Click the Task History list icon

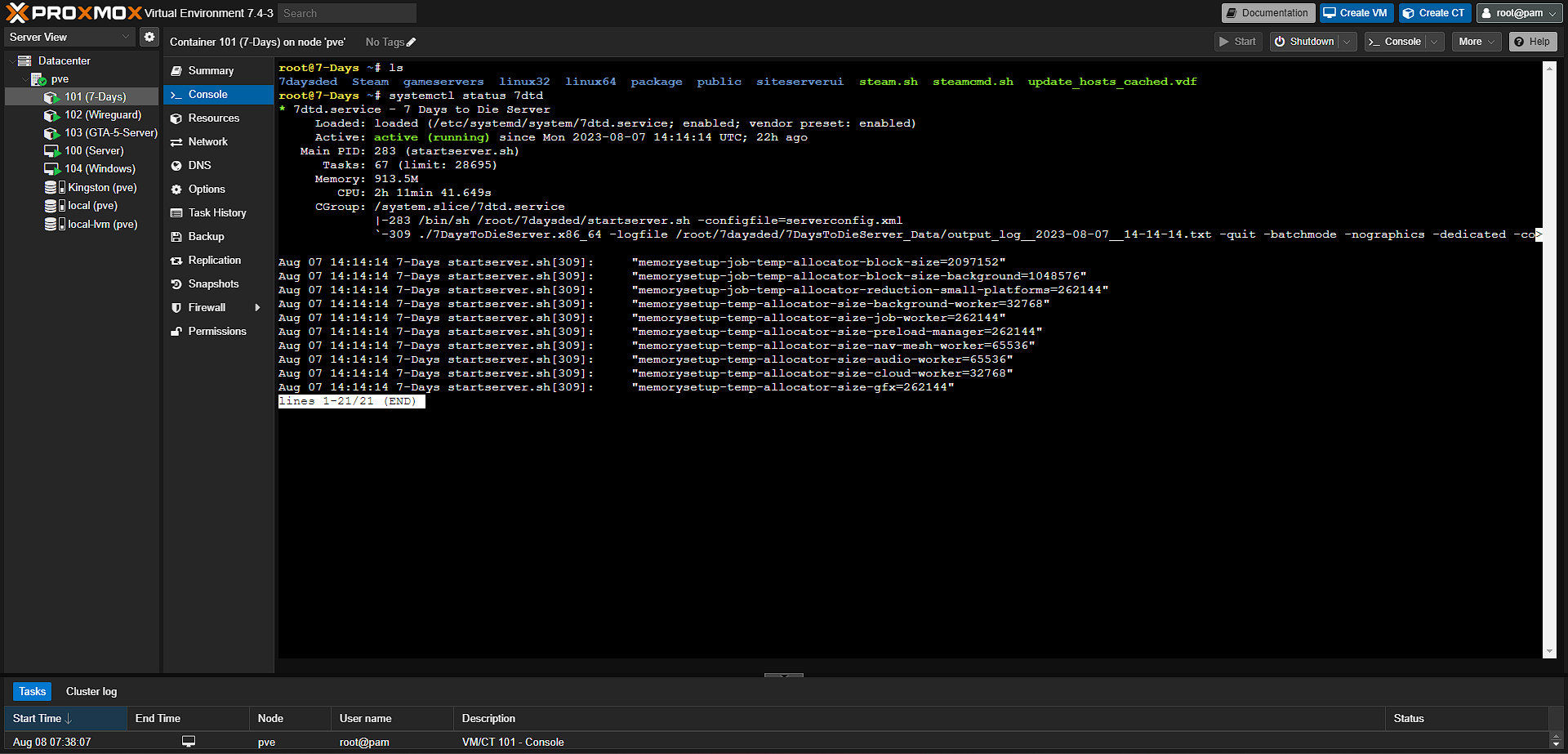[x=176, y=213]
